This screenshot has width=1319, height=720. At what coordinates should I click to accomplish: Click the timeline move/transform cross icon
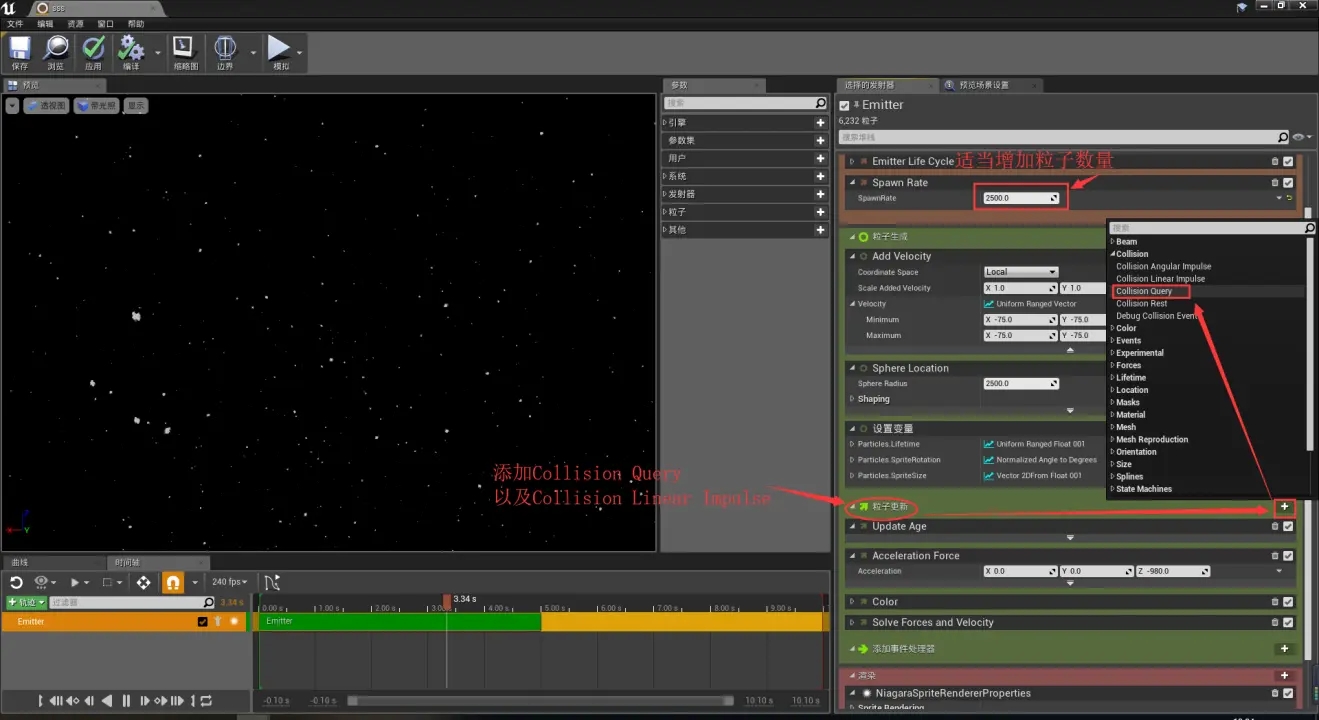[x=144, y=582]
